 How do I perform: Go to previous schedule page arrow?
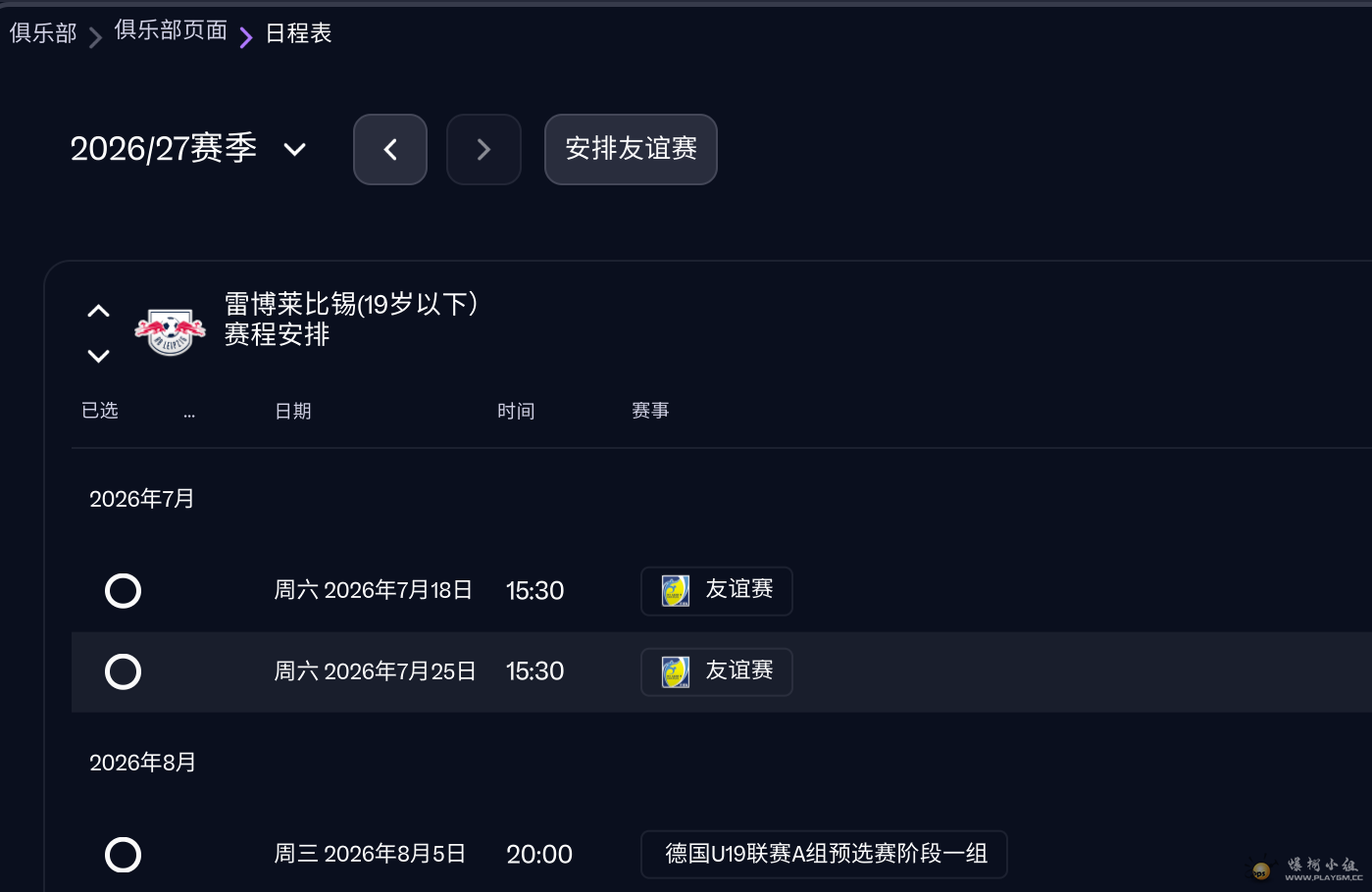point(390,149)
